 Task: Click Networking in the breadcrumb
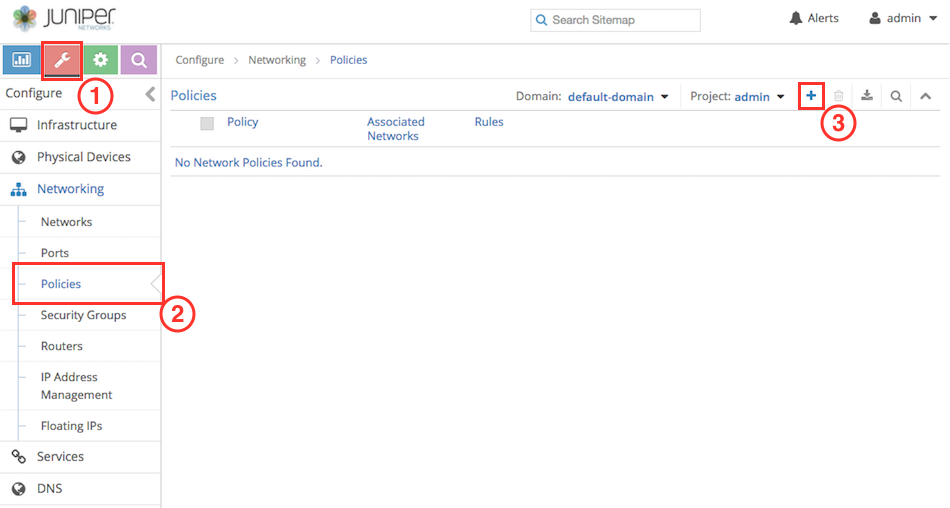coord(277,60)
